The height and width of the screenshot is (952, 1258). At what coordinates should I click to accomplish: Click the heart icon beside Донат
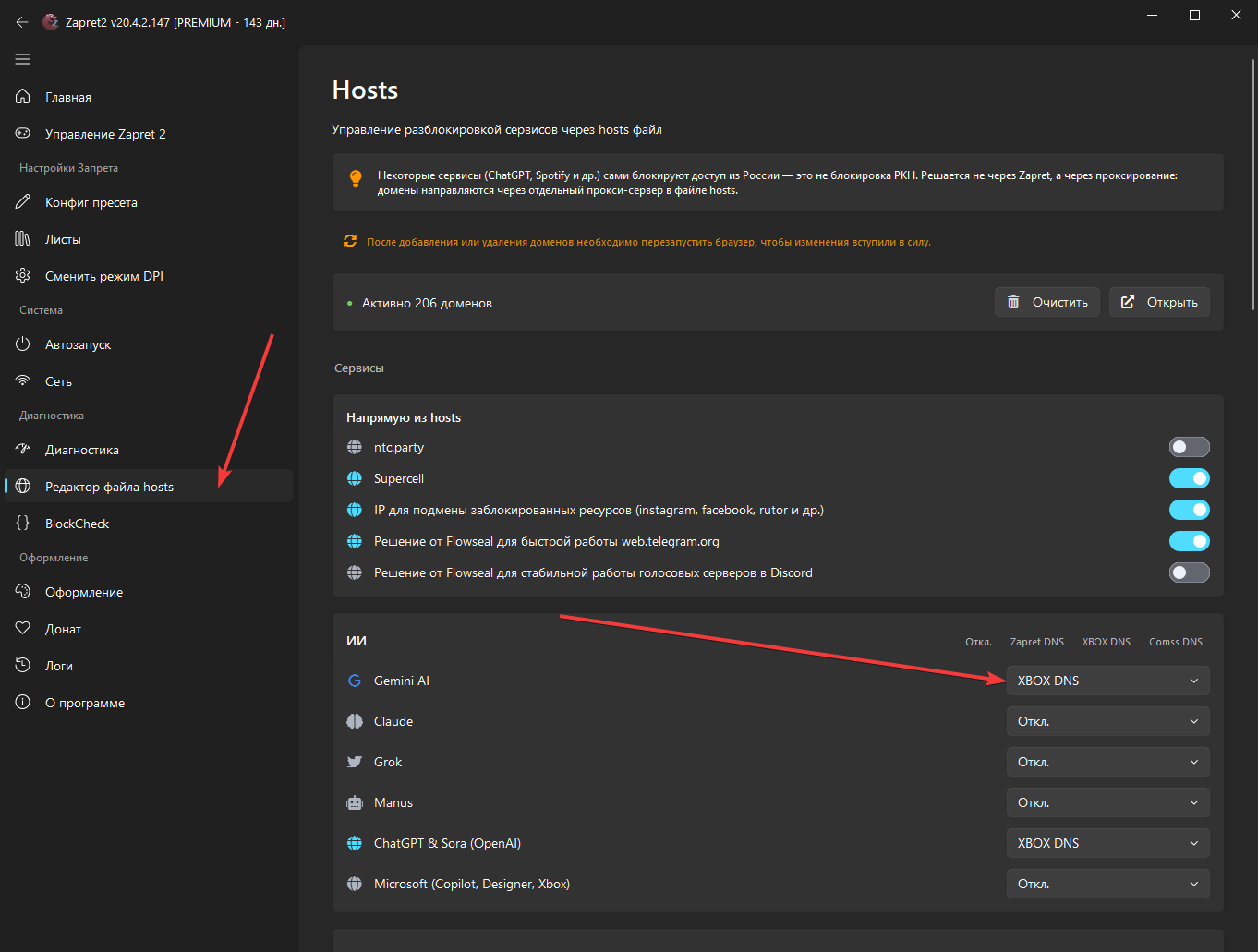[23, 629]
